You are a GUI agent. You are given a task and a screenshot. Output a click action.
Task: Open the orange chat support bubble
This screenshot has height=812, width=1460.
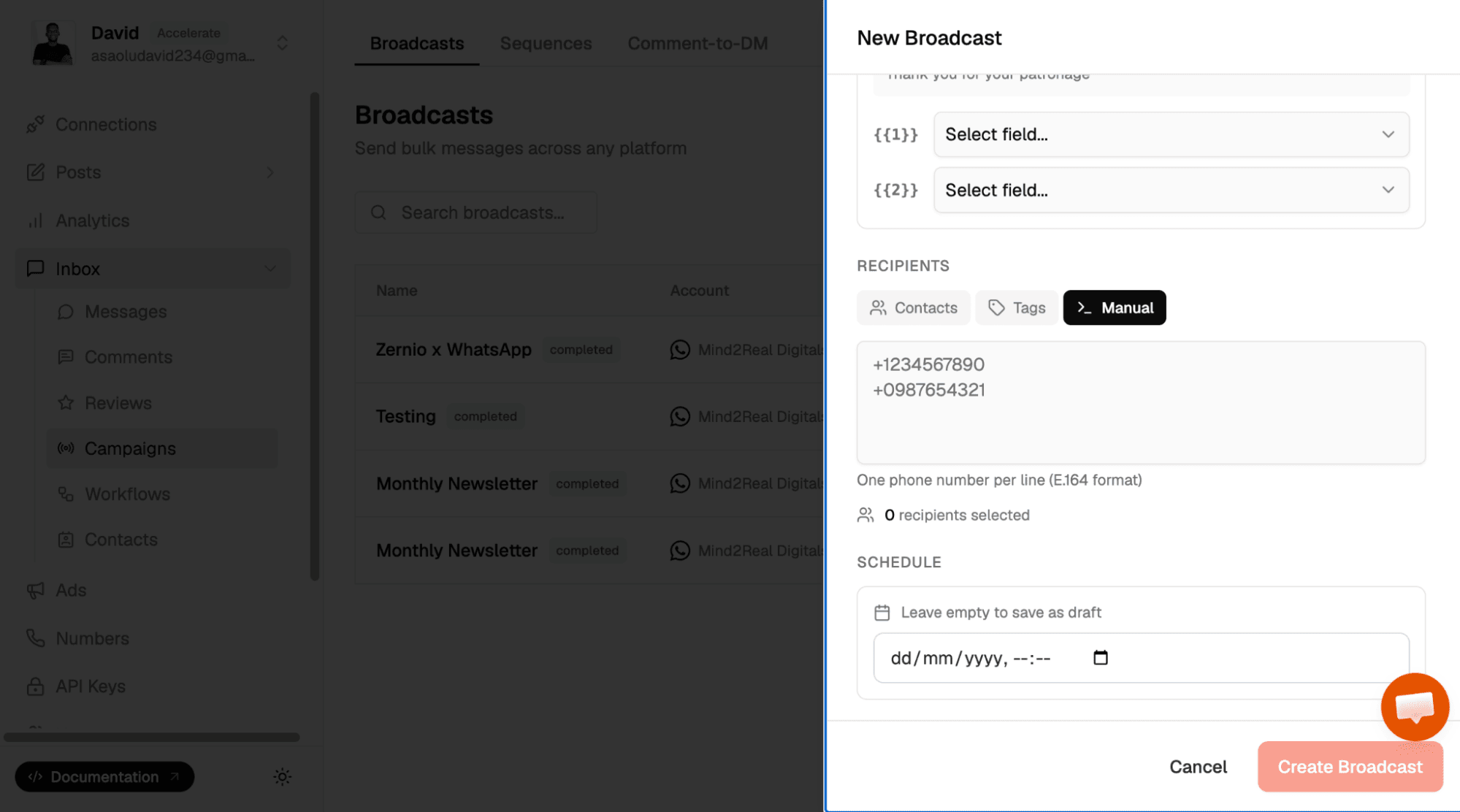(x=1415, y=707)
